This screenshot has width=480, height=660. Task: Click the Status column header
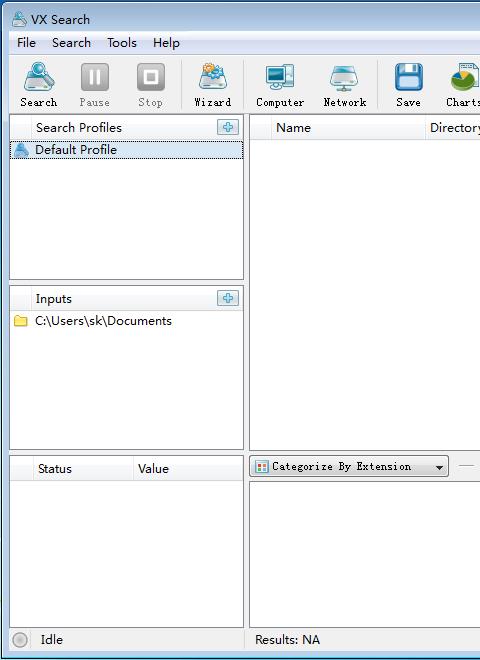pos(83,468)
